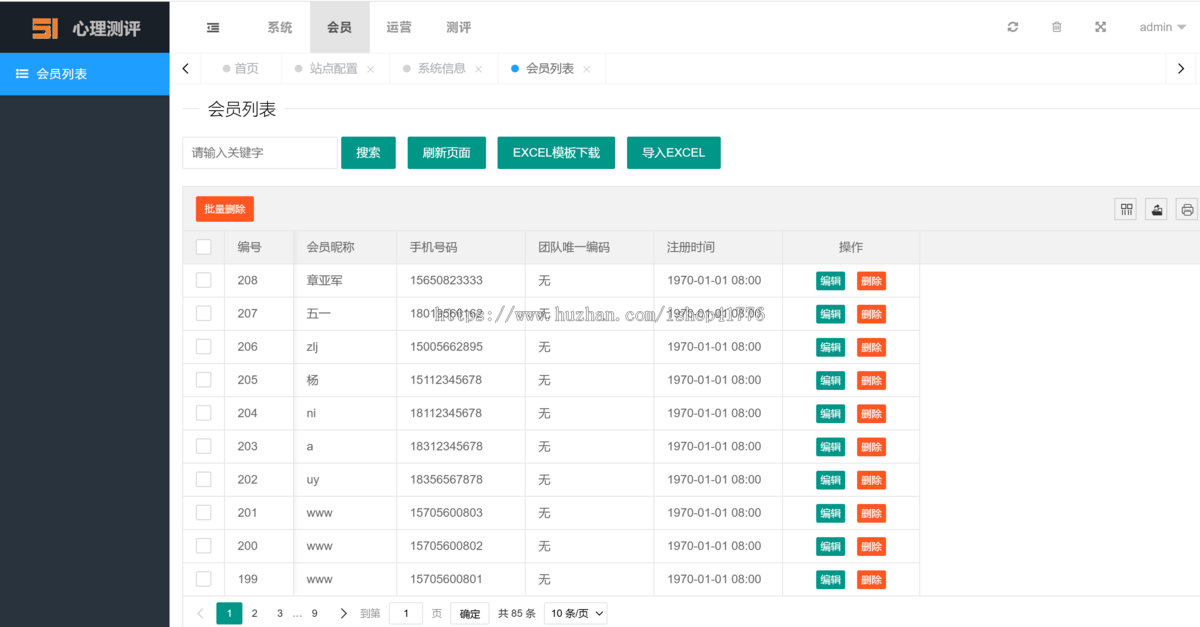1200x627 pixels.
Task: Click 编辑 for member 202
Action: pyautogui.click(x=831, y=480)
